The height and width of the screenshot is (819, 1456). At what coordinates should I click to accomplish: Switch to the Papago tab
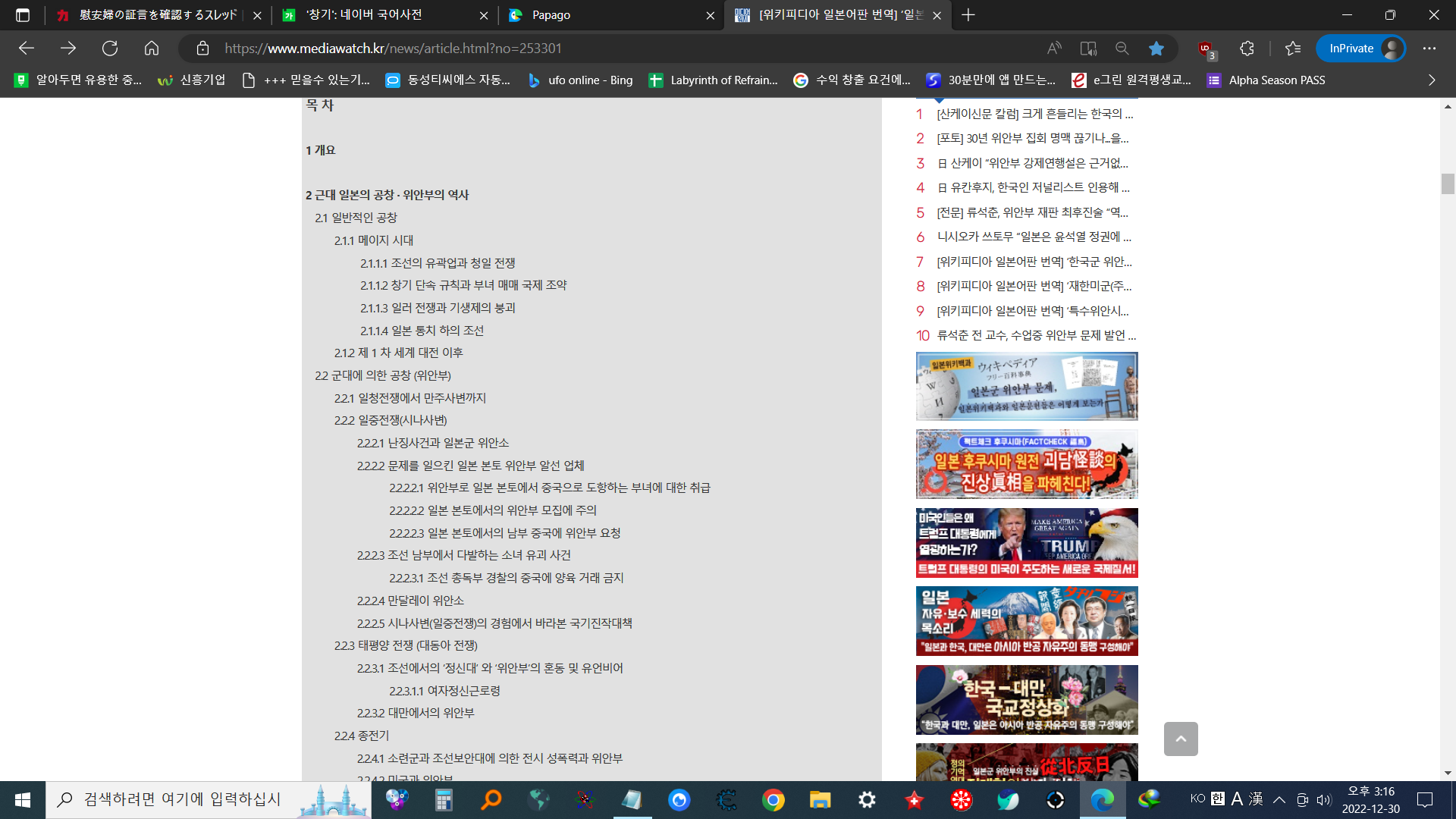coord(551,15)
